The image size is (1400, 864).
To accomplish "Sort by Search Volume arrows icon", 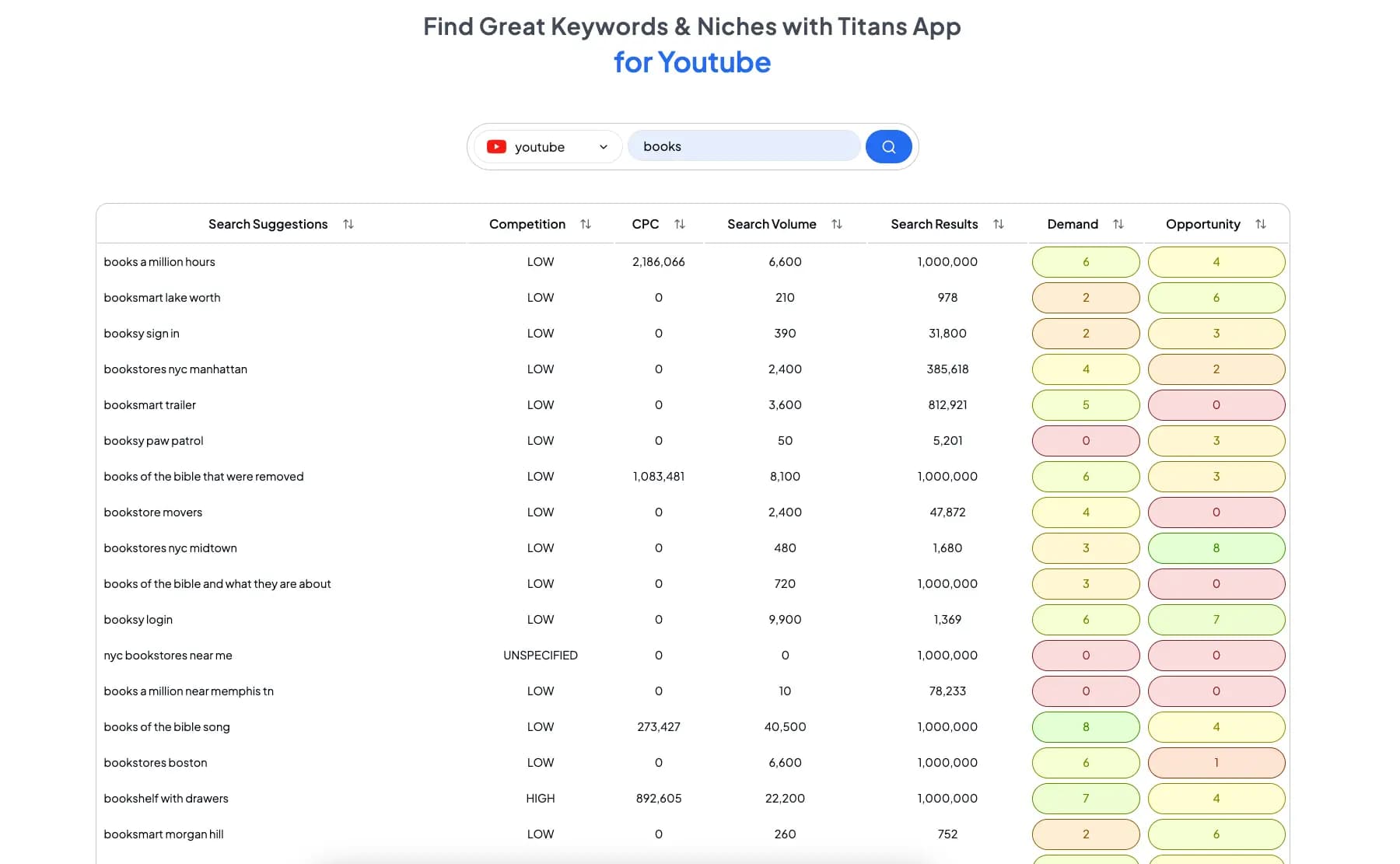I will pos(837,224).
